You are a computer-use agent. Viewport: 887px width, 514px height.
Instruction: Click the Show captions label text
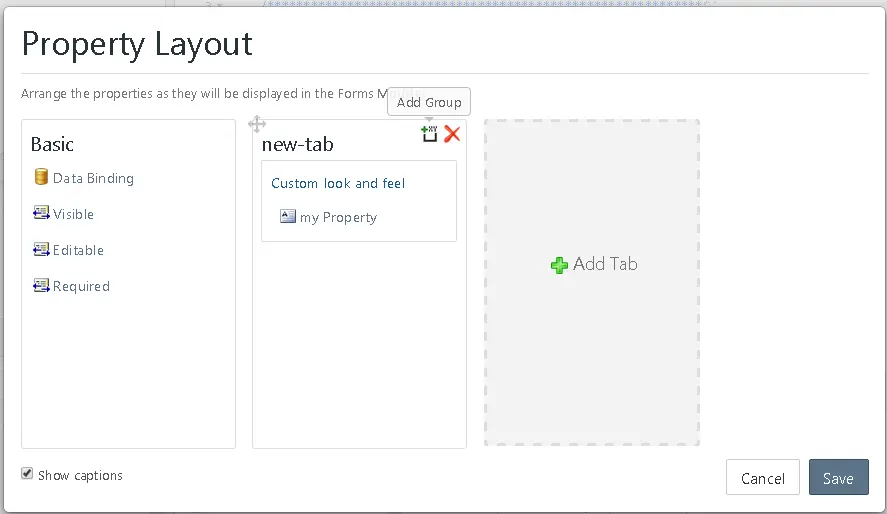point(80,476)
